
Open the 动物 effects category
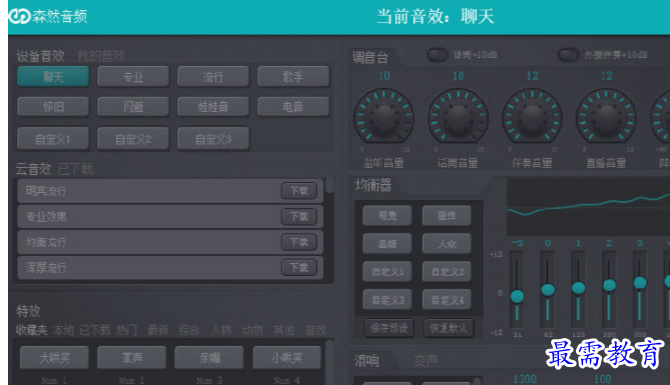click(252, 330)
